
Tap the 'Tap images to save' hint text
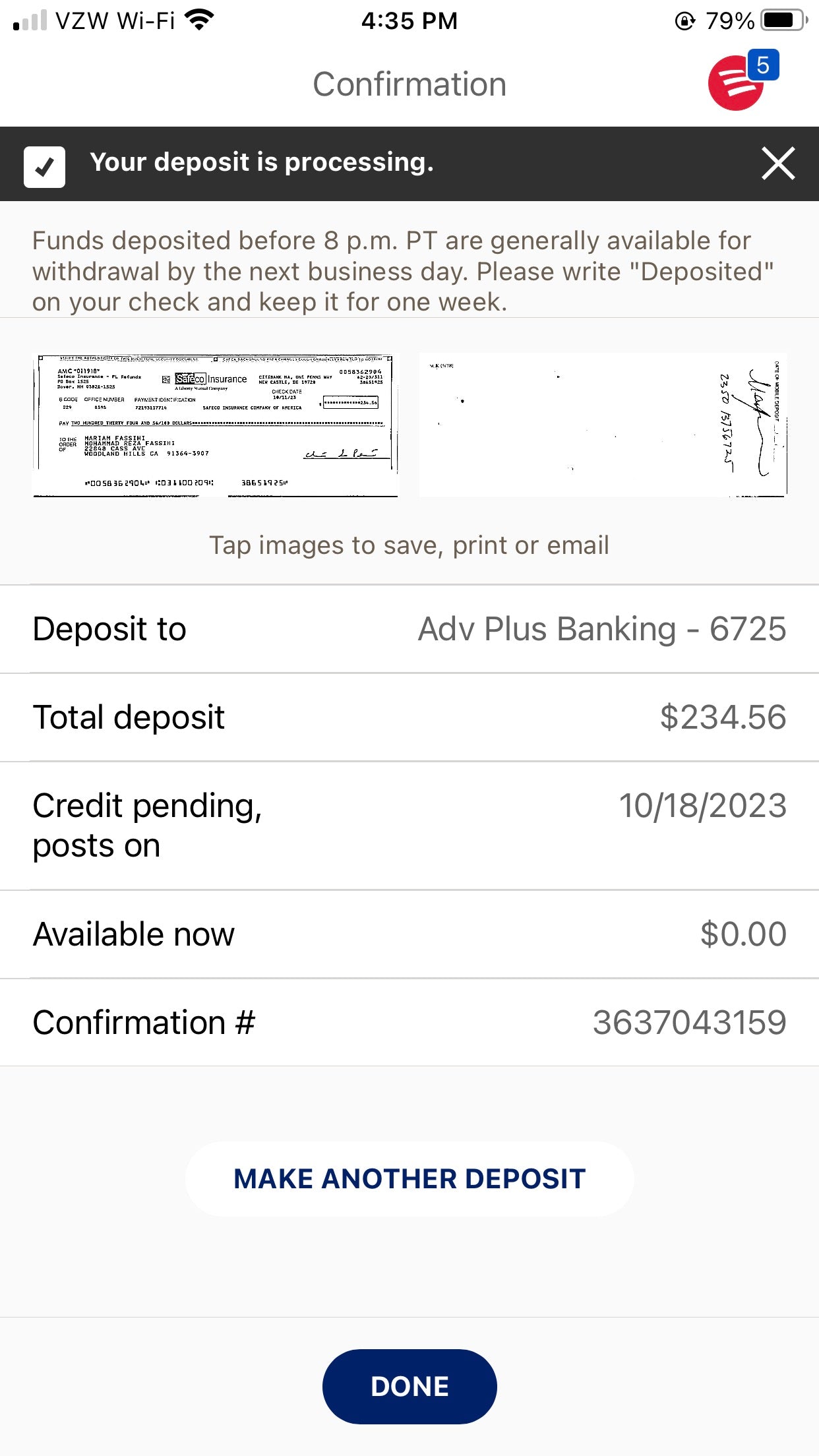[409, 545]
